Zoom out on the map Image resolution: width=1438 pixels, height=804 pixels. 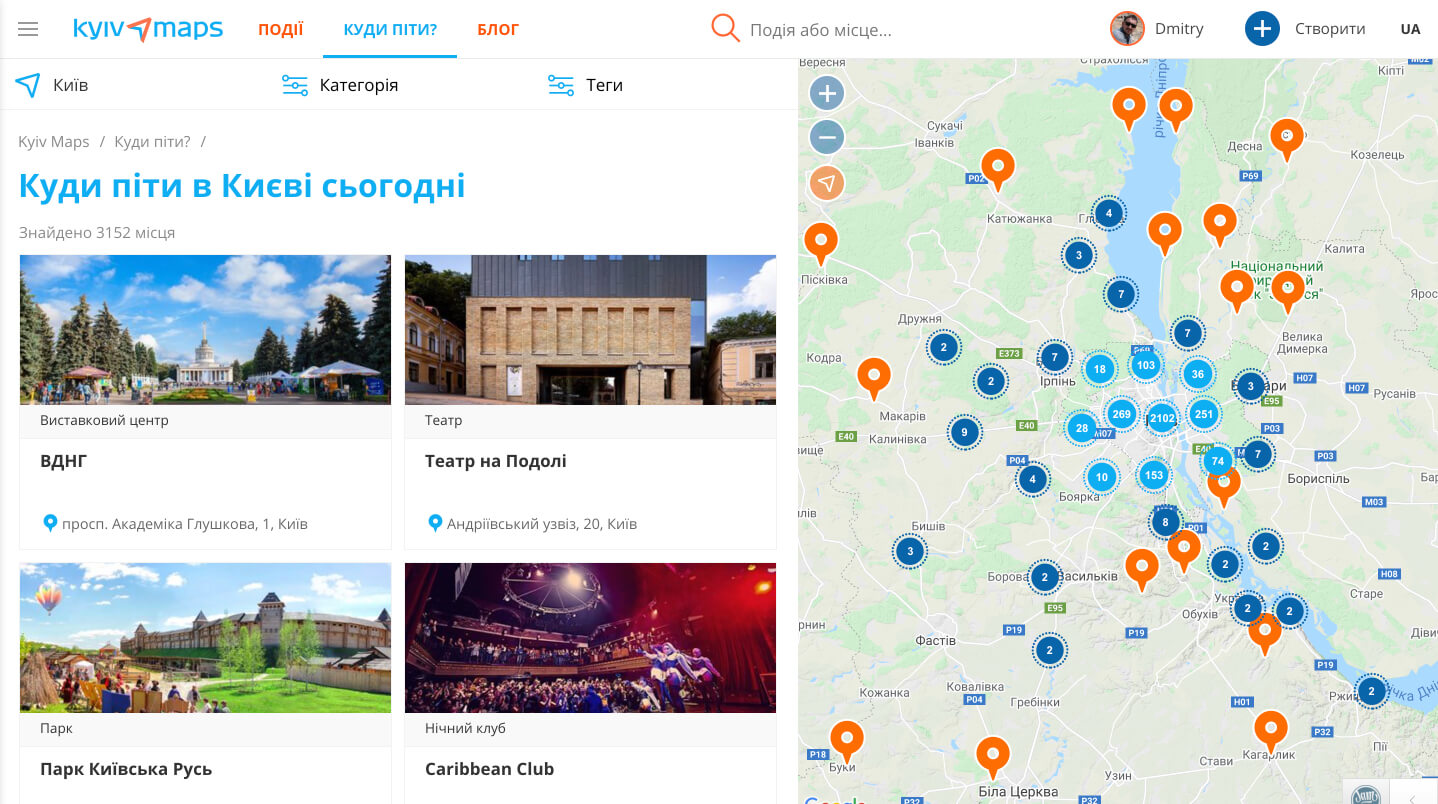pyautogui.click(x=827, y=137)
